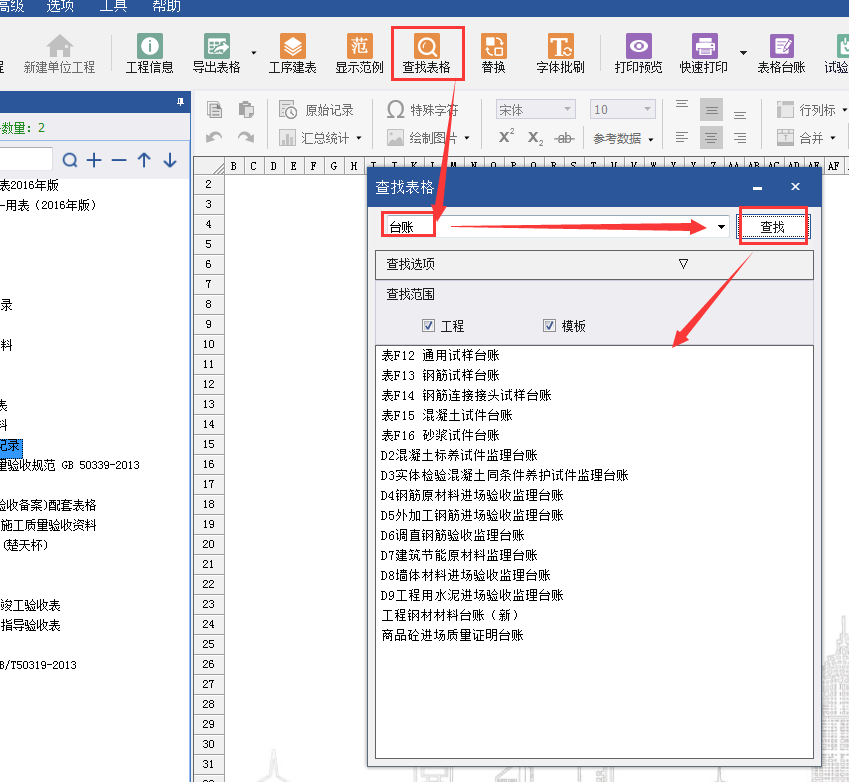Open the font name dropdown showing 宋体
Screen dimensions: 849x782
tap(568, 110)
